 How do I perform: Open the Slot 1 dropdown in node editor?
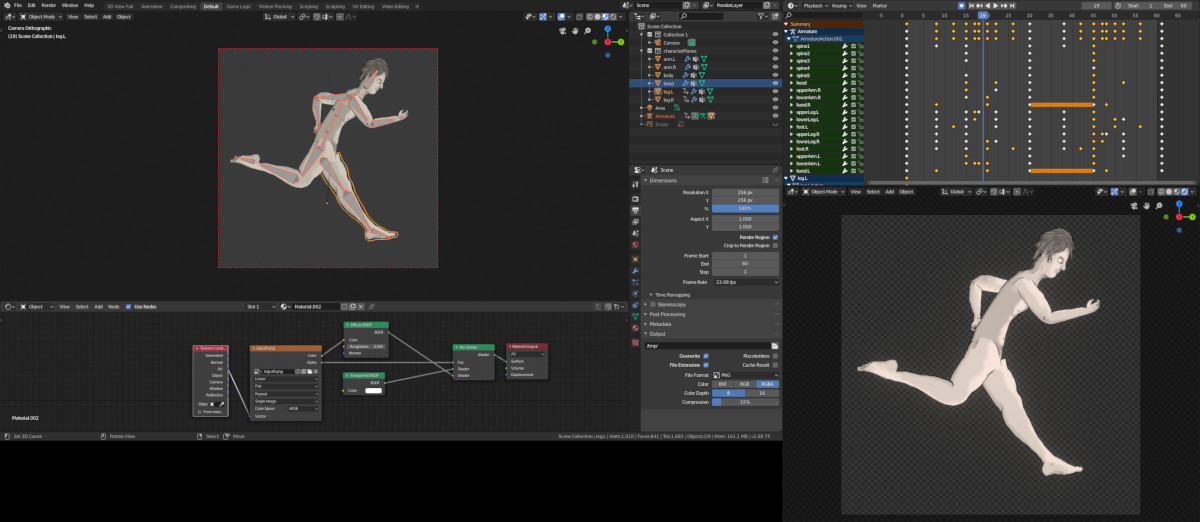(260, 306)
